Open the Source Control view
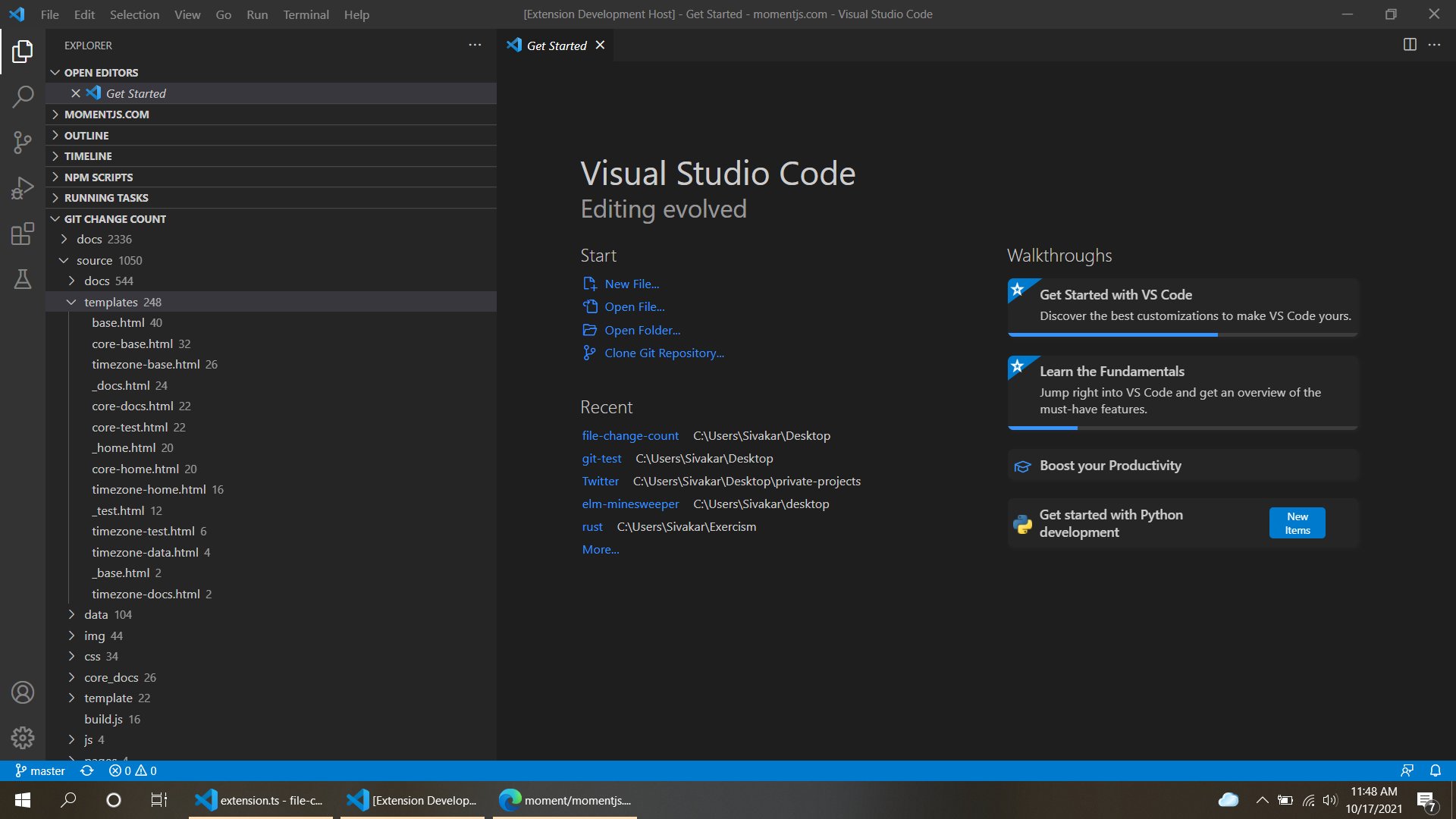The height and width of the screenshot is (819, 1456). click(23, 143)
